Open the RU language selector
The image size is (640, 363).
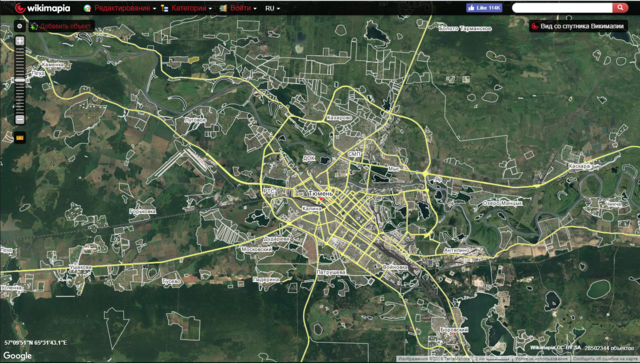tap(273, 8)
